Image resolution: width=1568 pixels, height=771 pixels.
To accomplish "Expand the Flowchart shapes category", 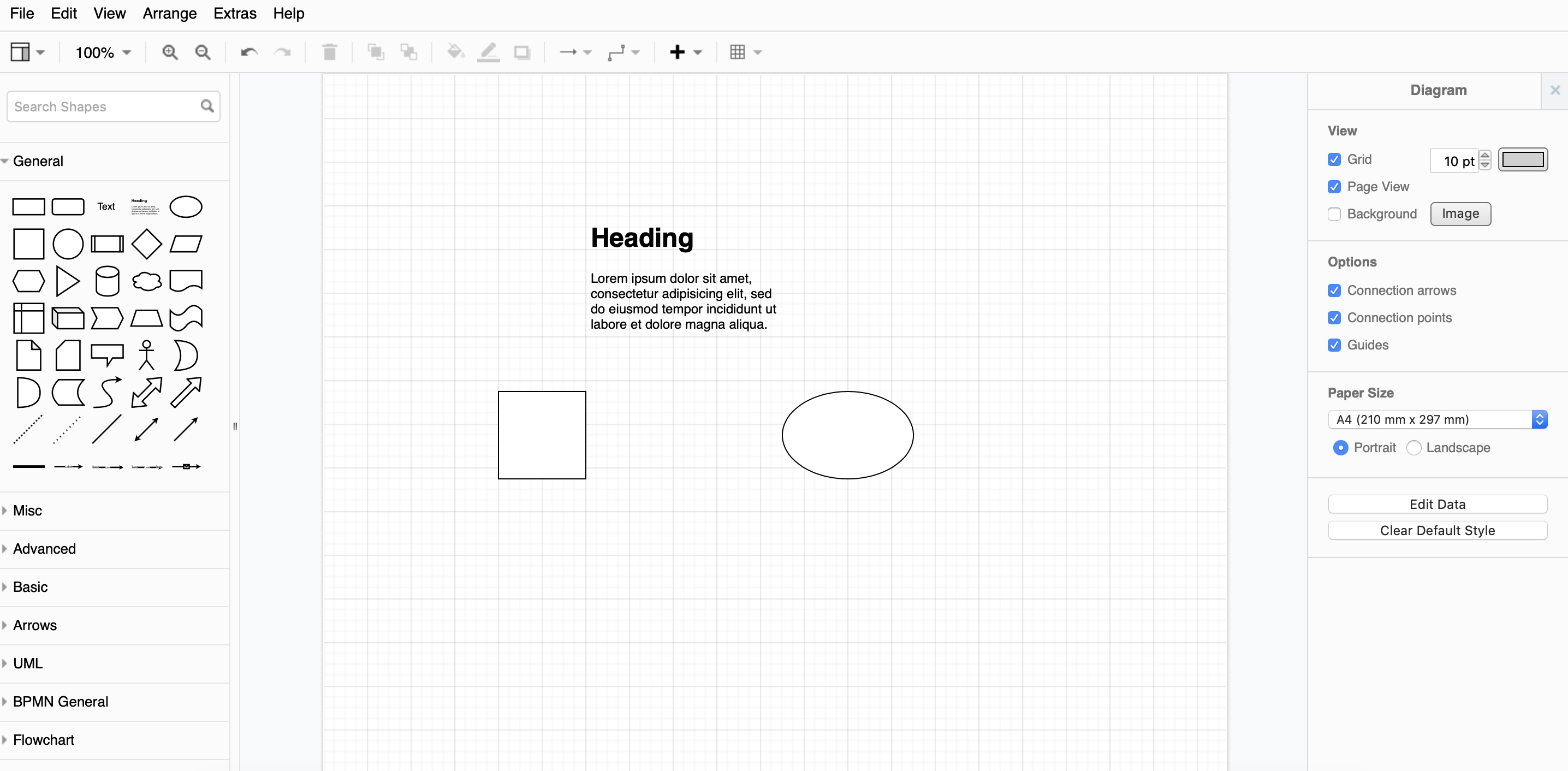I will 44,740.
